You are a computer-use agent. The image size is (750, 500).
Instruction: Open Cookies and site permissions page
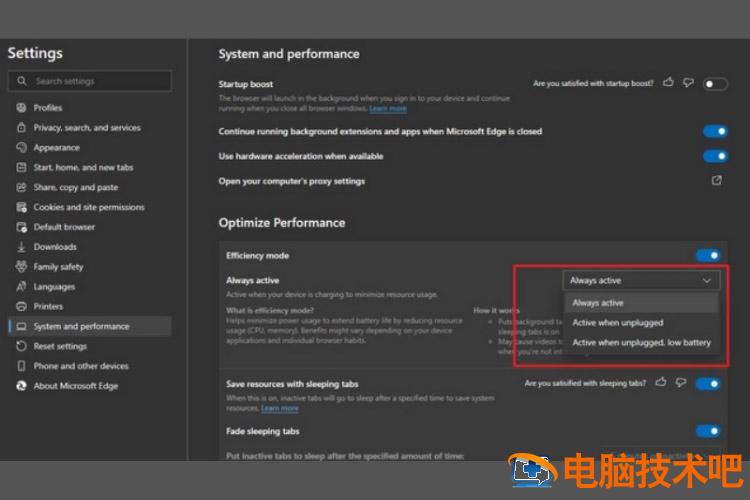tap(90, 207)
